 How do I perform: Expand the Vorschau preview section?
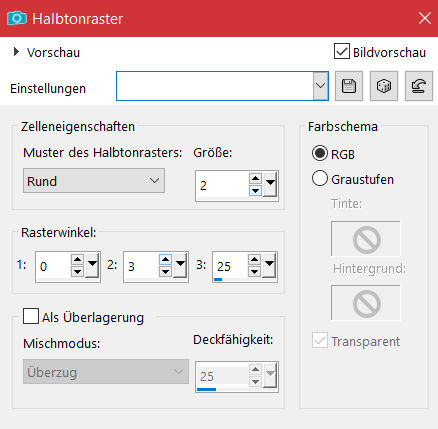coord(16,52)
